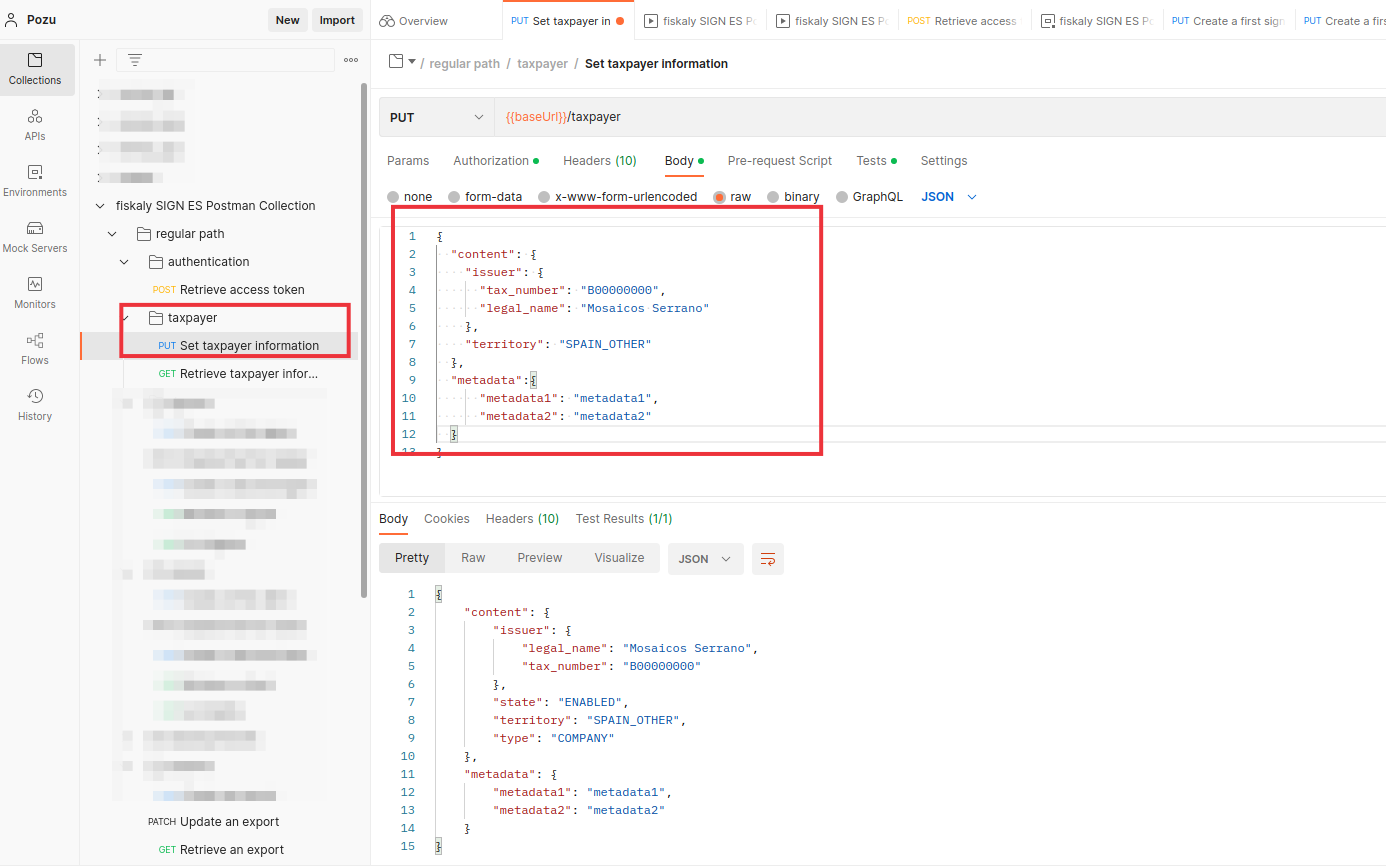The width and height of the screenshot is (1386, 866).
Task: Open the Flows sidebar section
Action: click(x=35, y=349)
